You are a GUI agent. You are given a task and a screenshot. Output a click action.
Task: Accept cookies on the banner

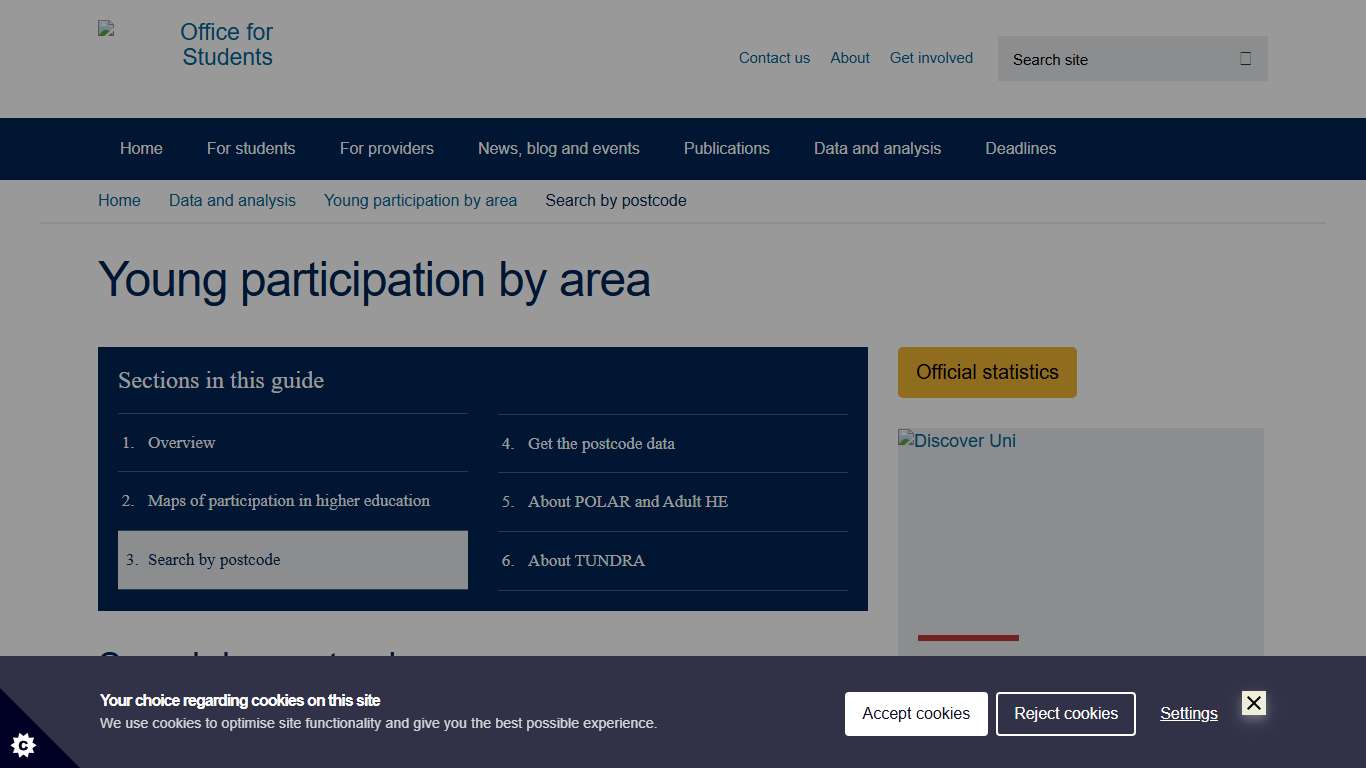[x=915, y=713]
